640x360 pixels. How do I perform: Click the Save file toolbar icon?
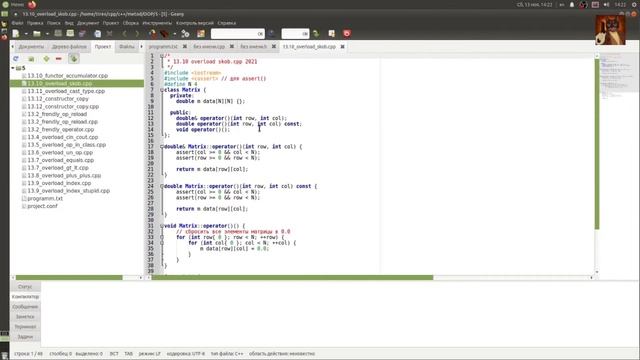pyautogui.click(x=58, y=34)
